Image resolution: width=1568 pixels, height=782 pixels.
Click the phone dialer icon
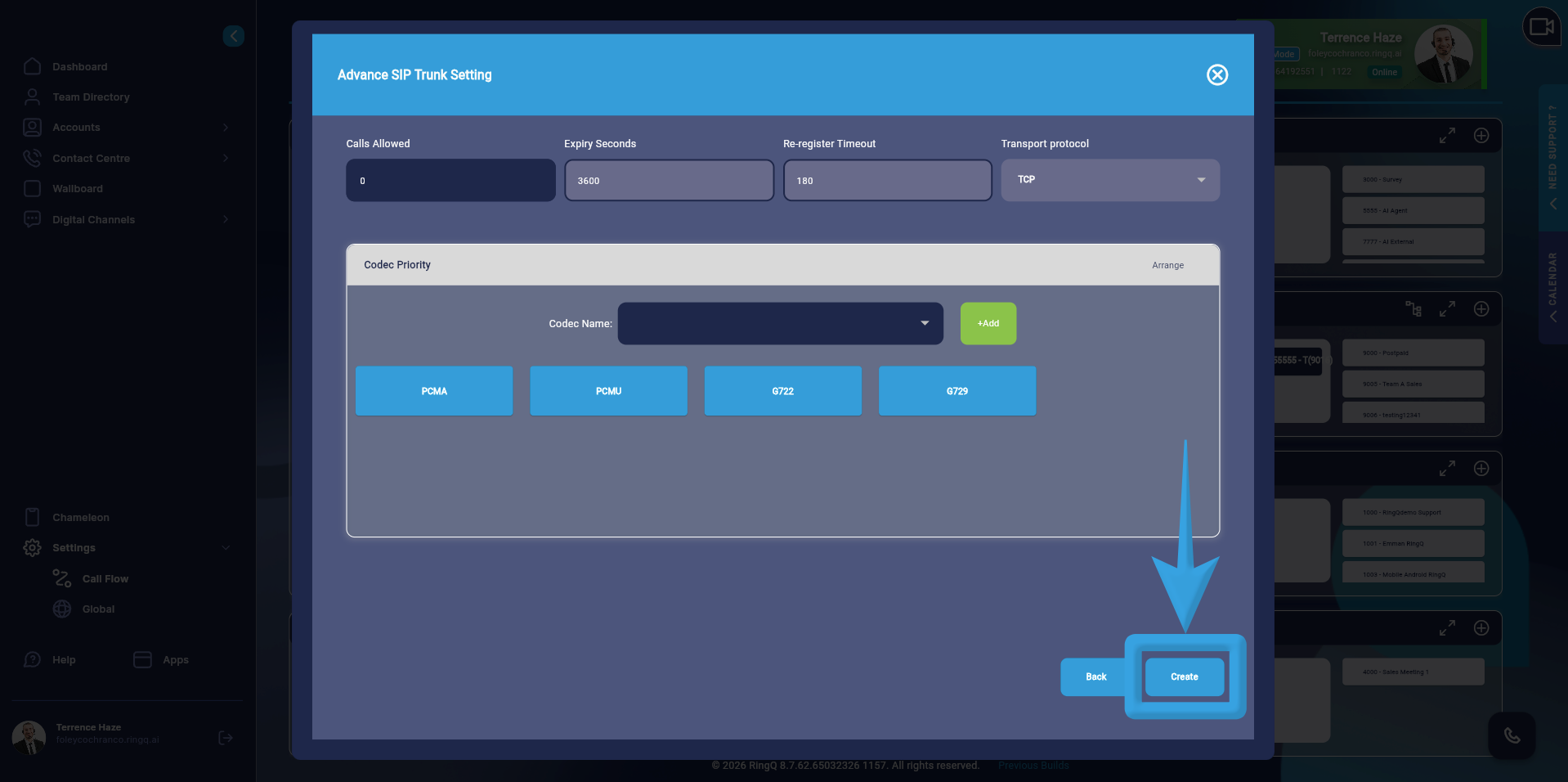click(1512, 735)
